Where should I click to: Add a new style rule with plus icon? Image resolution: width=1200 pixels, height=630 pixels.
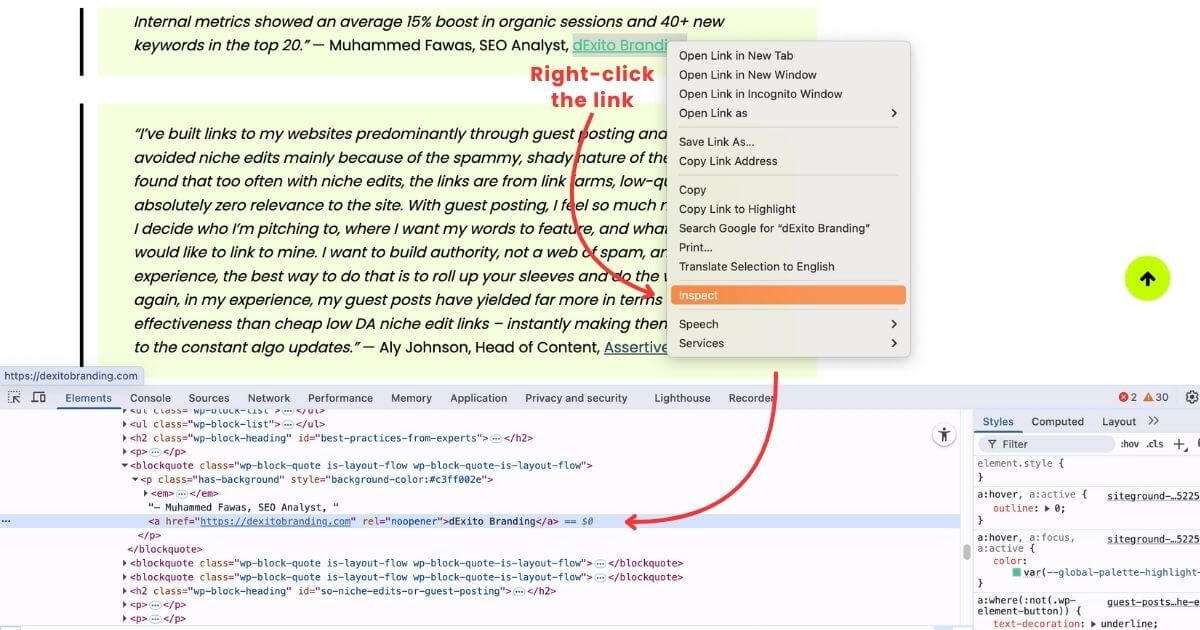click(x=1180, y=444)
